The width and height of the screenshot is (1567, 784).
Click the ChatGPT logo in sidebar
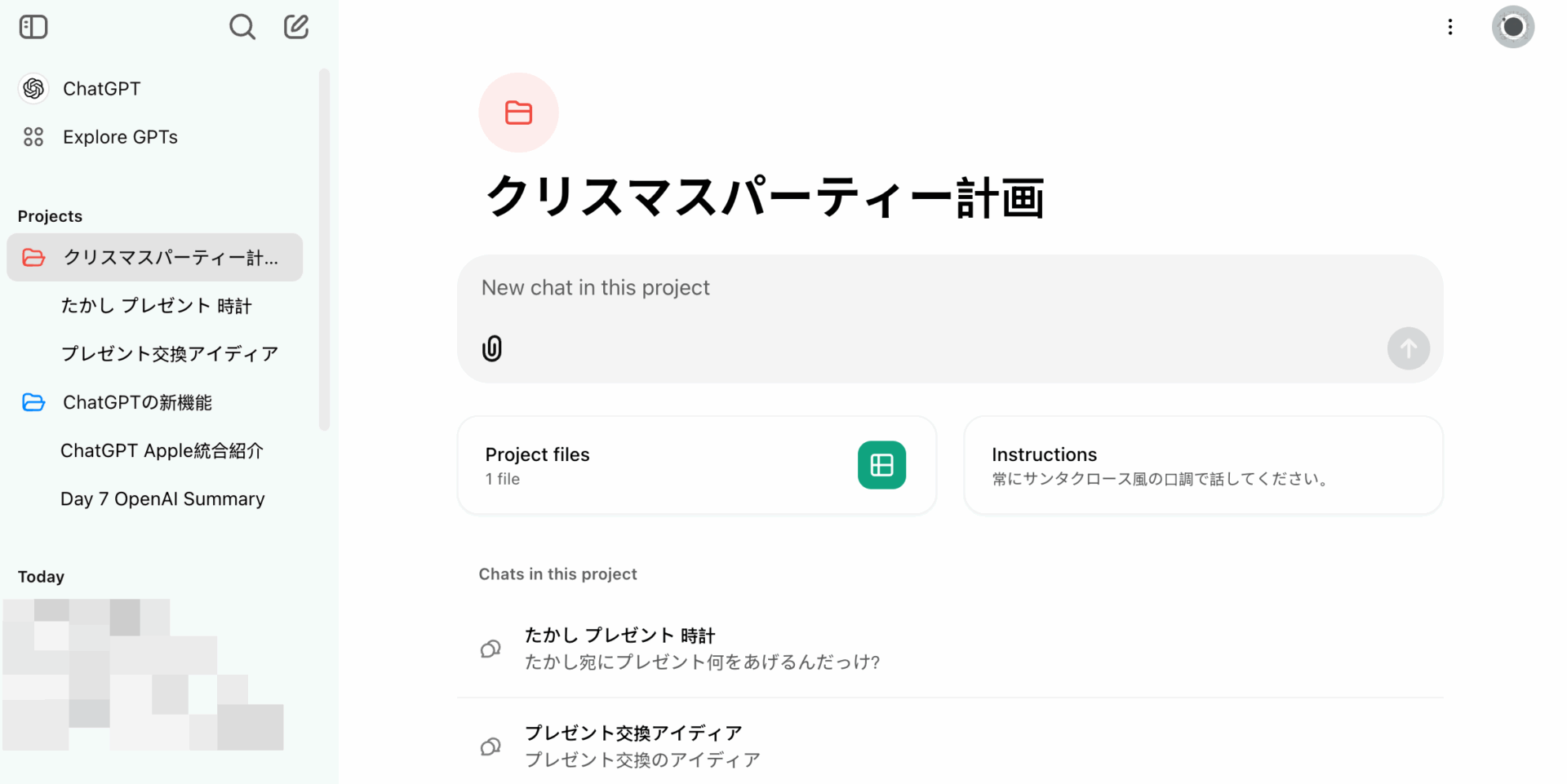click(x=33, y=88)
